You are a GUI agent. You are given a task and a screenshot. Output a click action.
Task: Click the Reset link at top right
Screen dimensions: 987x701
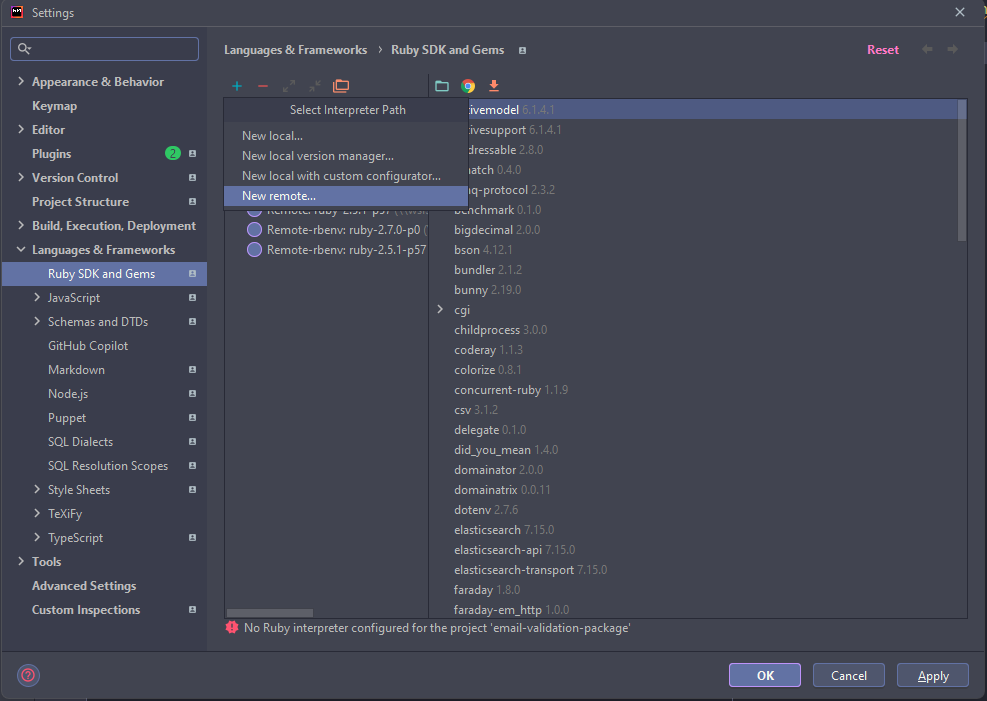(883, 49)
